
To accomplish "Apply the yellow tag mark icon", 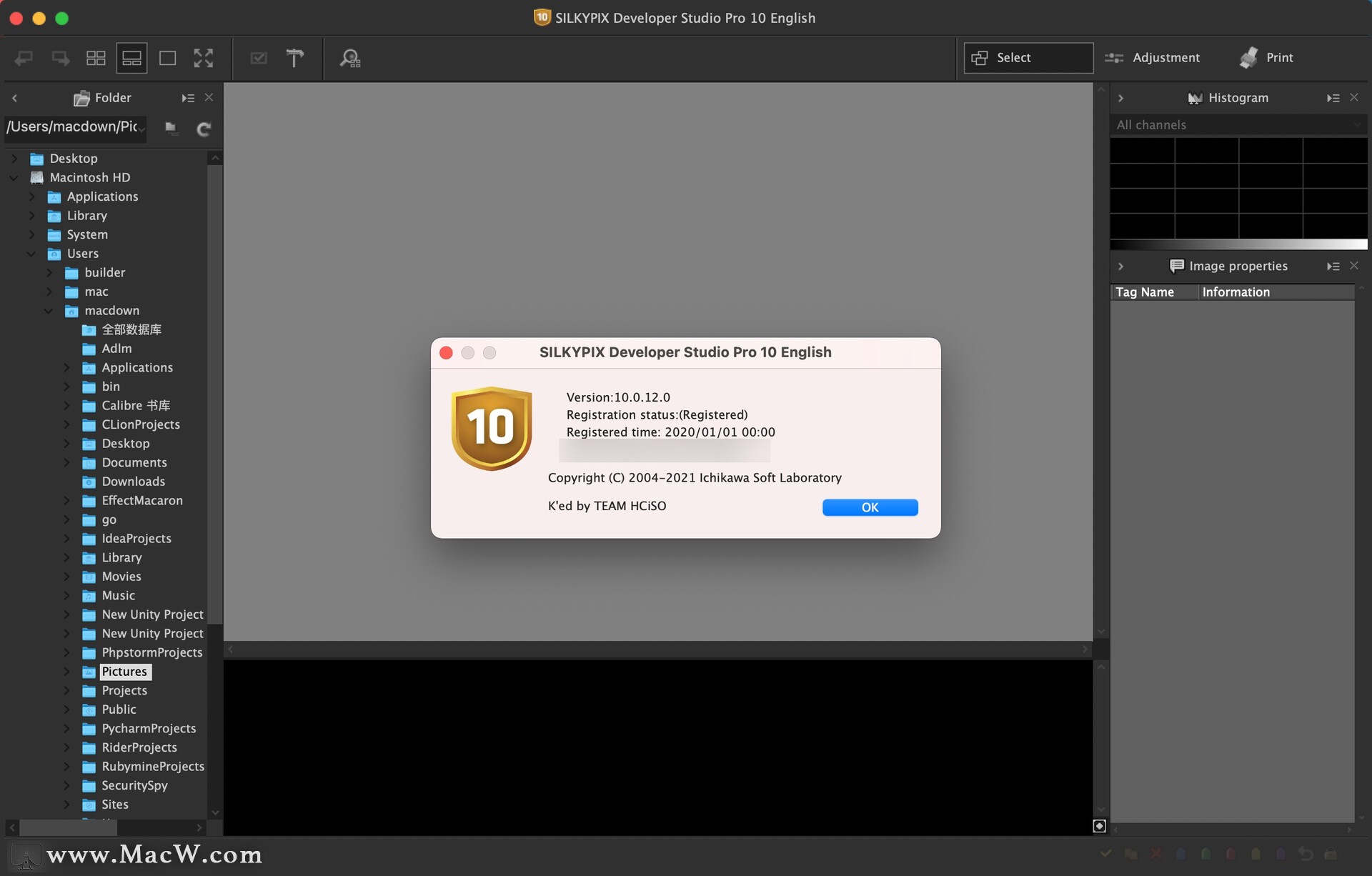I will 1256,853.
